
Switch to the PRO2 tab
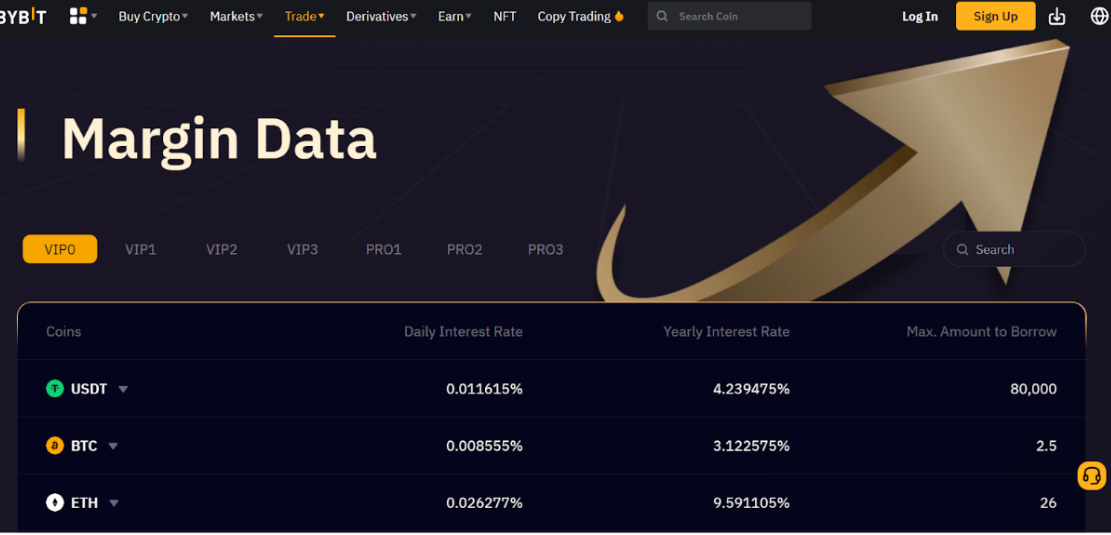(x=464, y=249)
